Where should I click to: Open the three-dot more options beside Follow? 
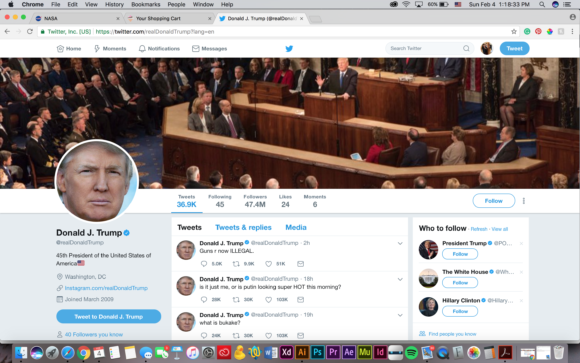click(x=523, y=201)
